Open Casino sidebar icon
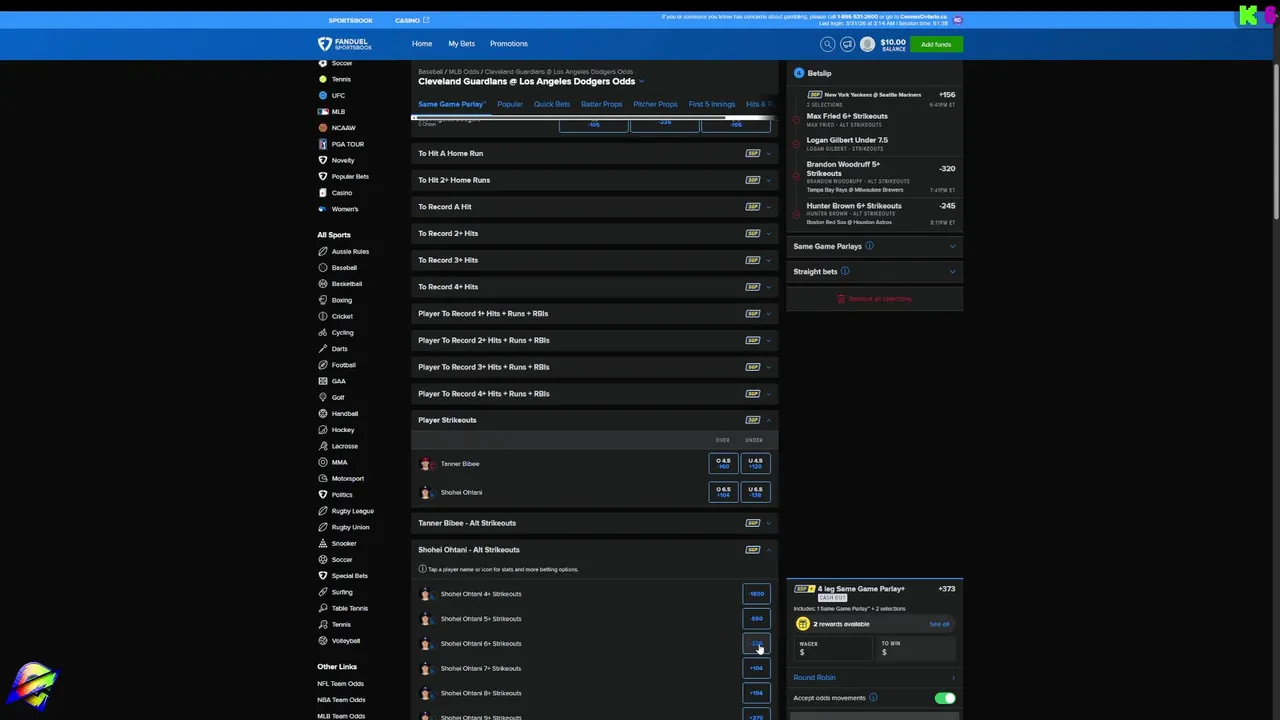 pos(323,192)
